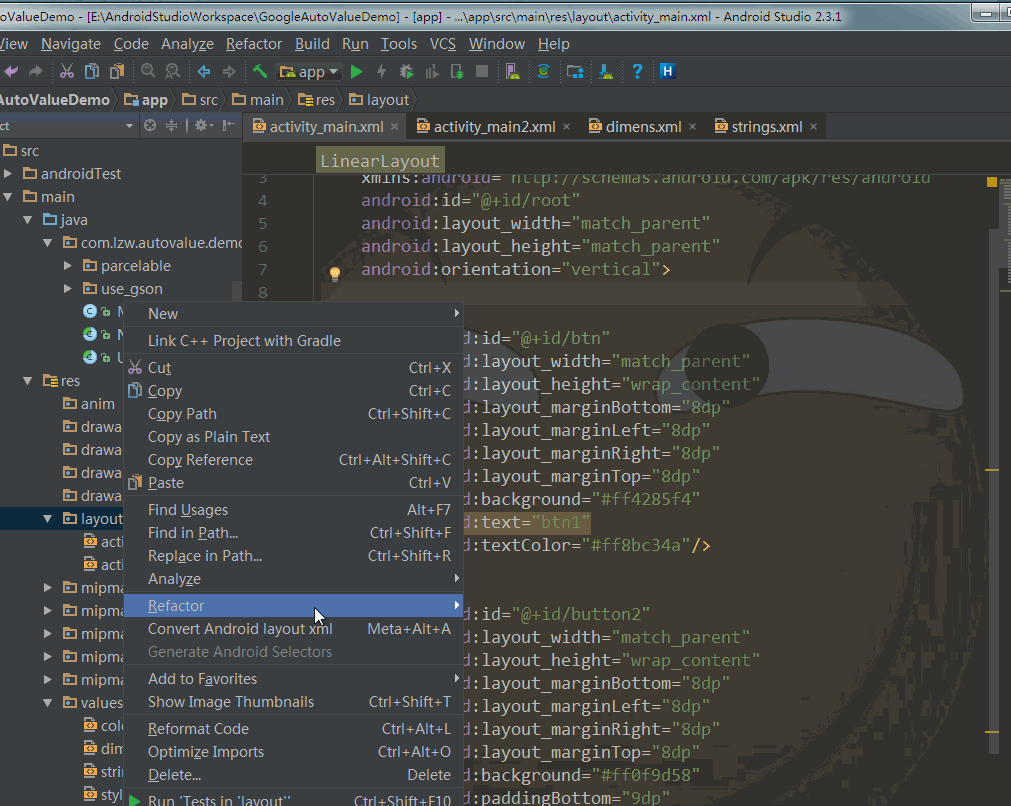Open the VCS menu in the menu bar
The height and width of the screenshot is (806, 1011).
pos(443,43)
